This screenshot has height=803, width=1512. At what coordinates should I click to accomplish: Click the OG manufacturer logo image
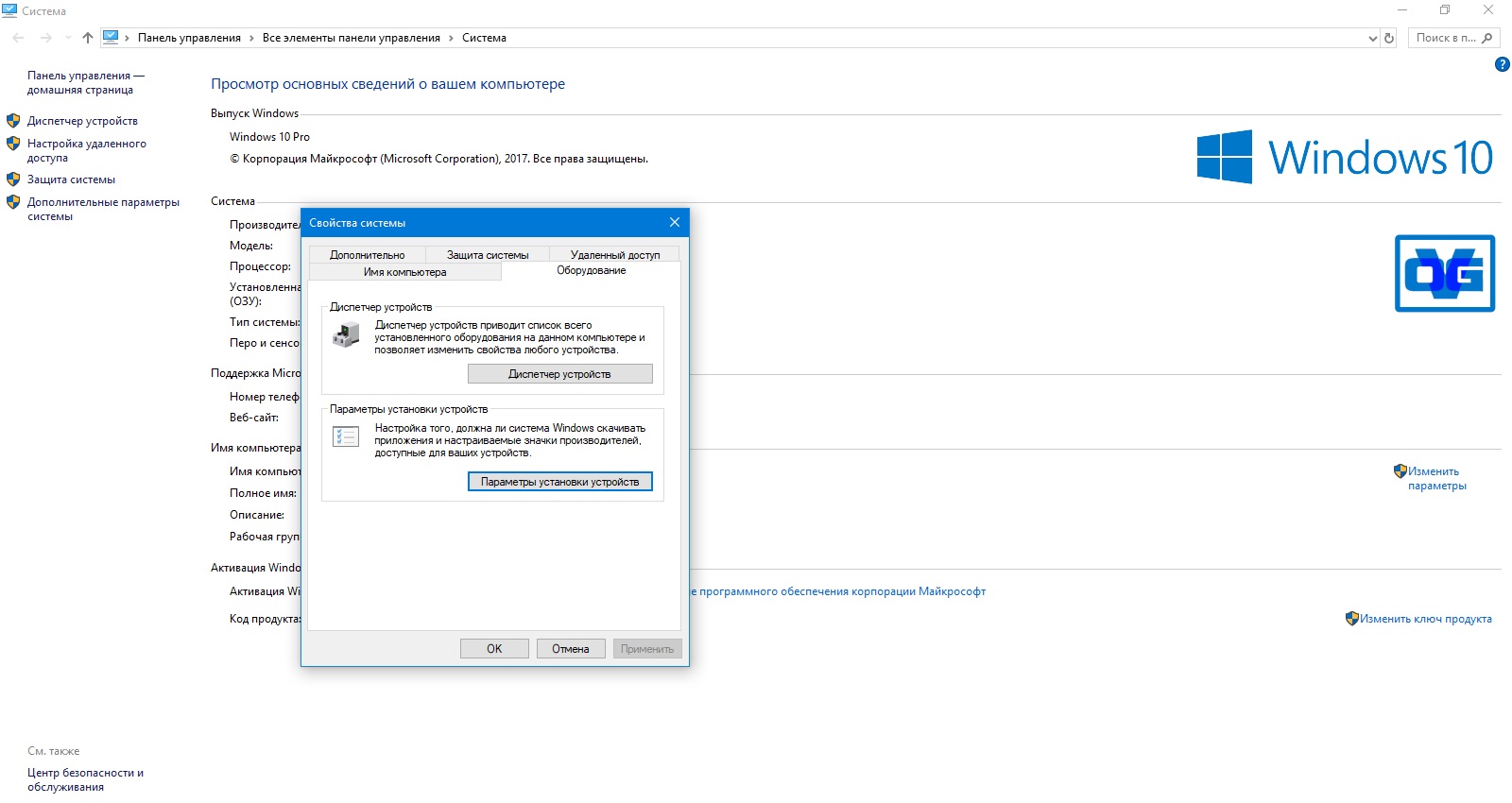[x=1445, y=273]
